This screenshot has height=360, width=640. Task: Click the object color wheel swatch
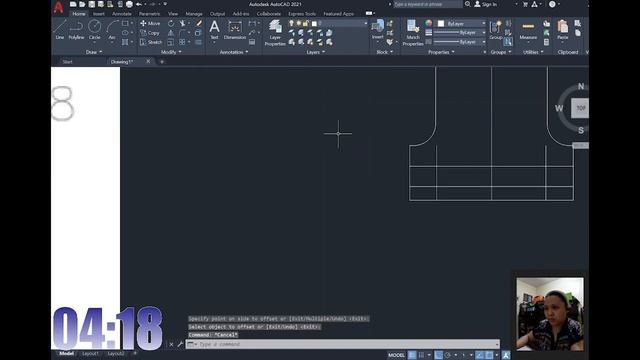(428, 23)
